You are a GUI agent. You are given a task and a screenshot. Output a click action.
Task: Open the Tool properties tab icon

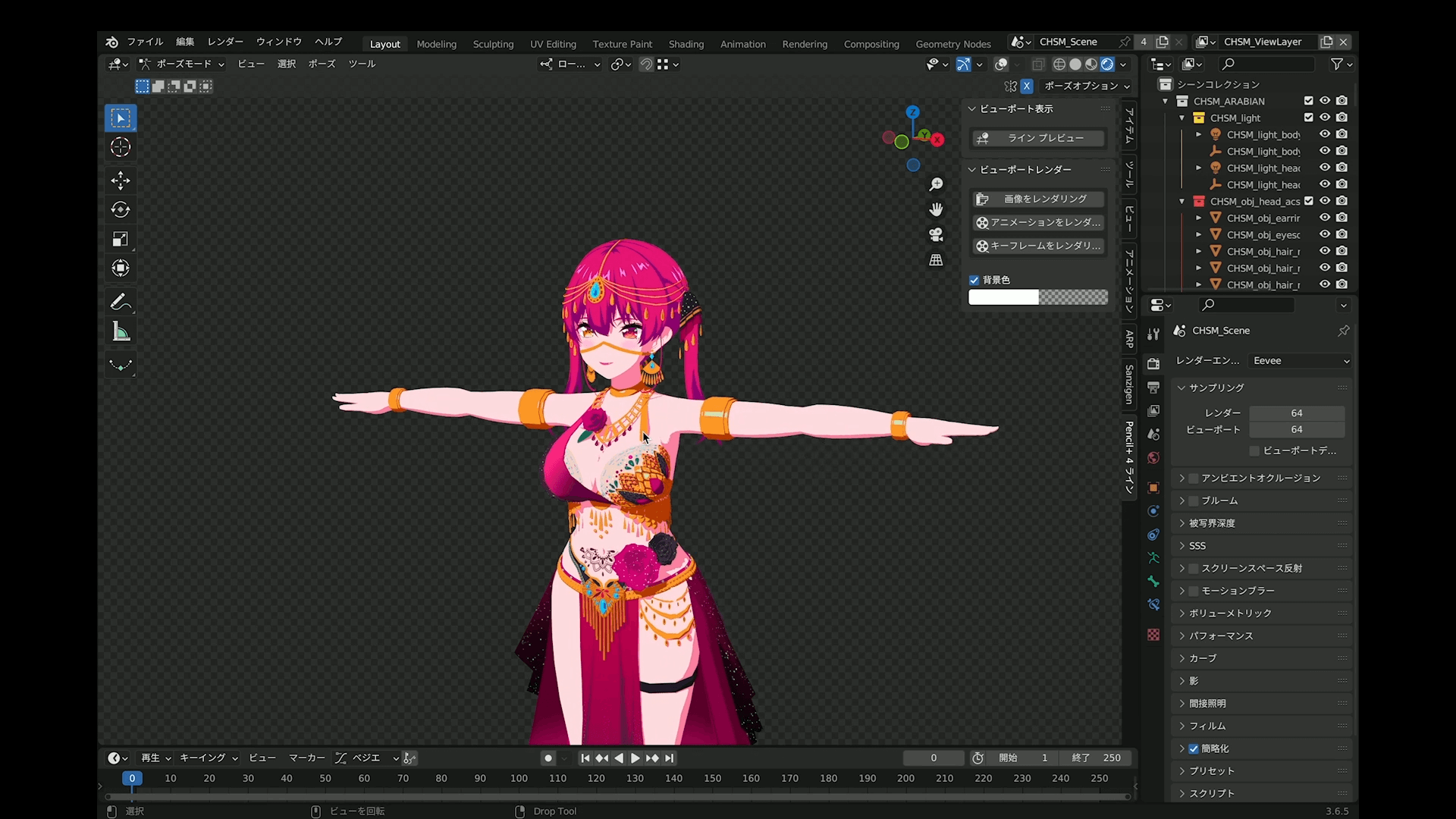coord(1153,334)
